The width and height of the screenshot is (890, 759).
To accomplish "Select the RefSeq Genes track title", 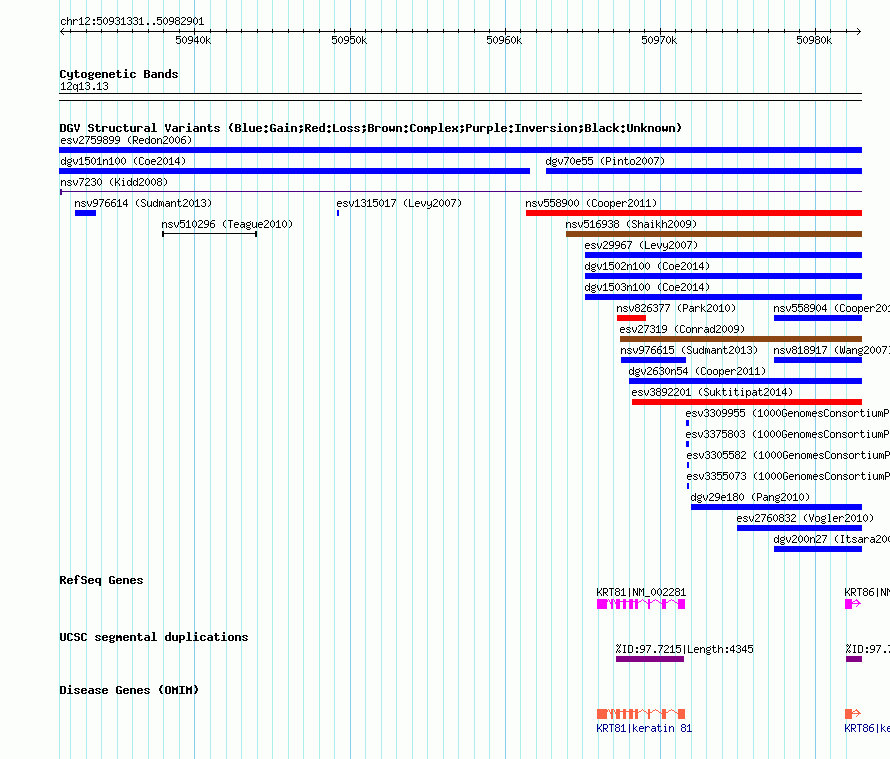I will [x=102, y=580].
